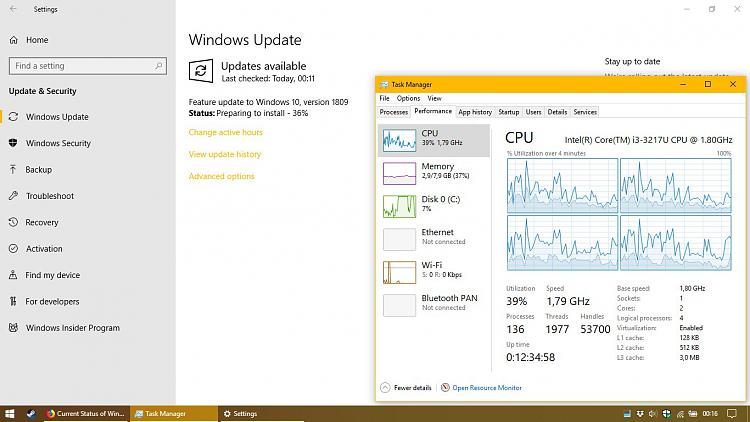The height and width of the screenshot is (422, 750).
Task: Click Windows Insider Program sidebar icon
Action: [x=13, y=327]
